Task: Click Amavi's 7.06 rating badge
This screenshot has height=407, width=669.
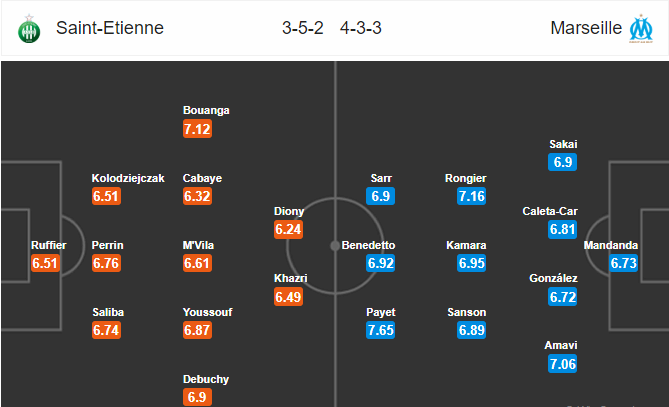Action: [562, 364]
